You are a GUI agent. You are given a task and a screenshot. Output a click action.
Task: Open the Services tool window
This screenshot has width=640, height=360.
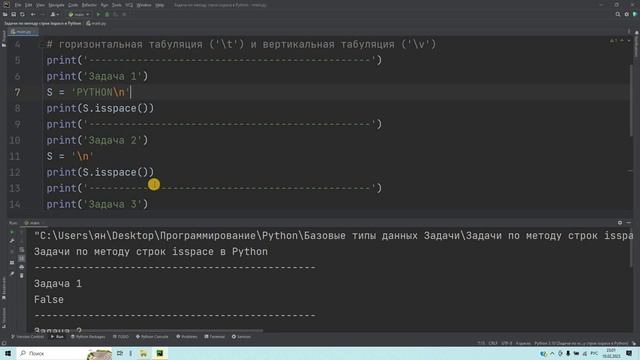(x=241, y=337)
